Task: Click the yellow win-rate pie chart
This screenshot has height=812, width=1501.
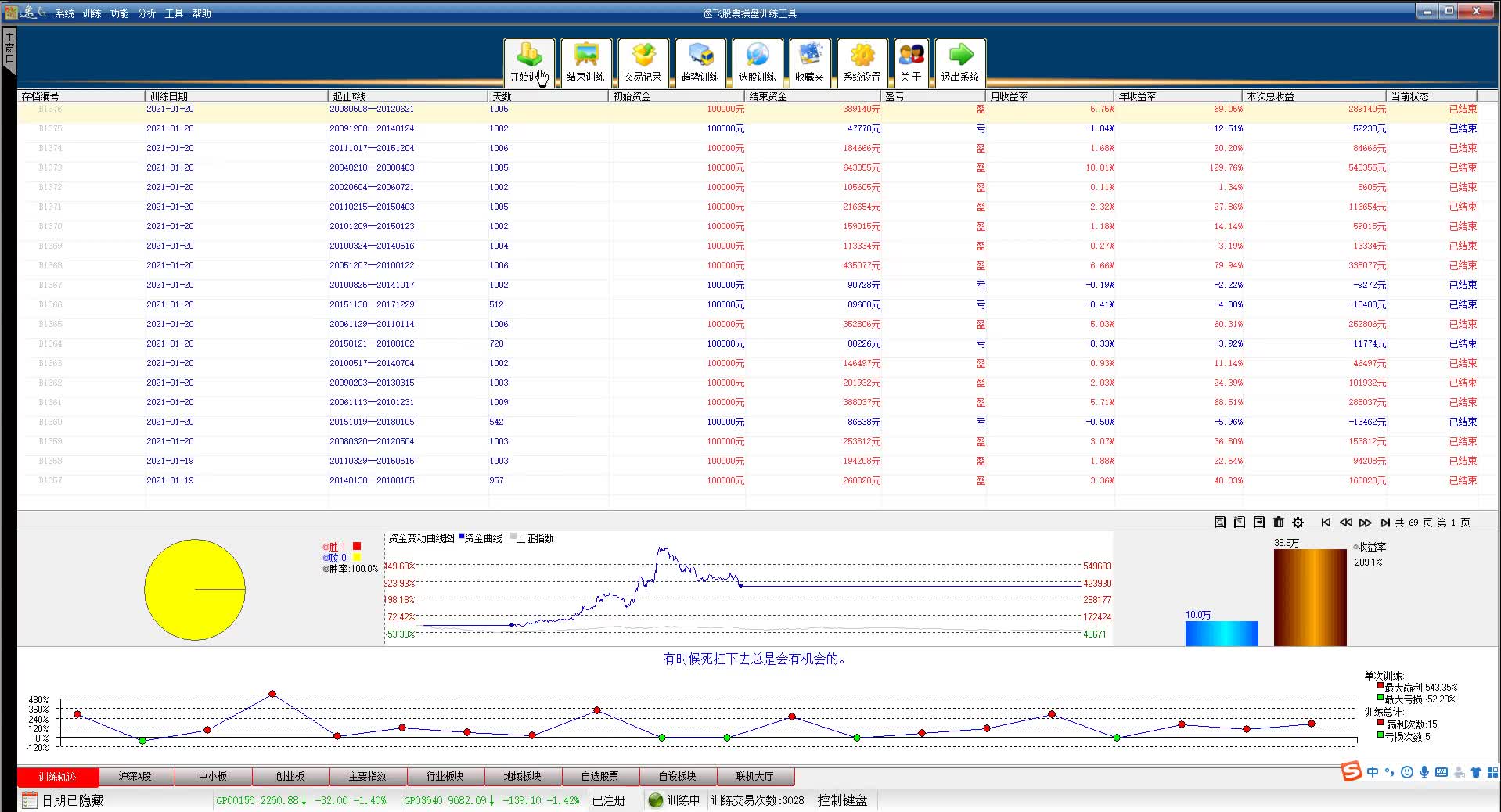Action: pos(195,589)
